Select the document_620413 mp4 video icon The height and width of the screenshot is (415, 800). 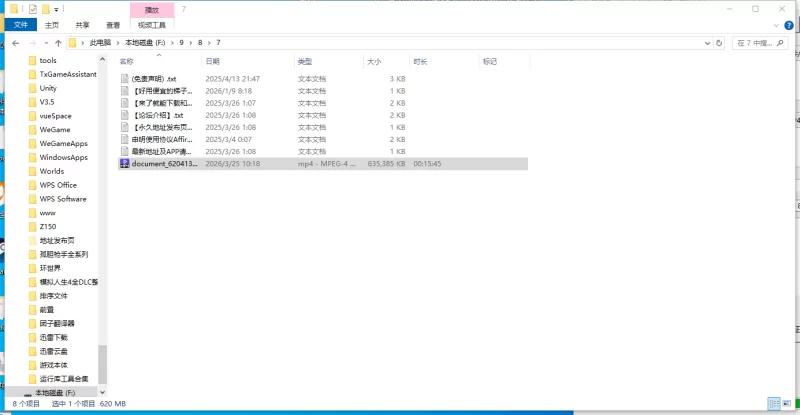pos(124,163)
